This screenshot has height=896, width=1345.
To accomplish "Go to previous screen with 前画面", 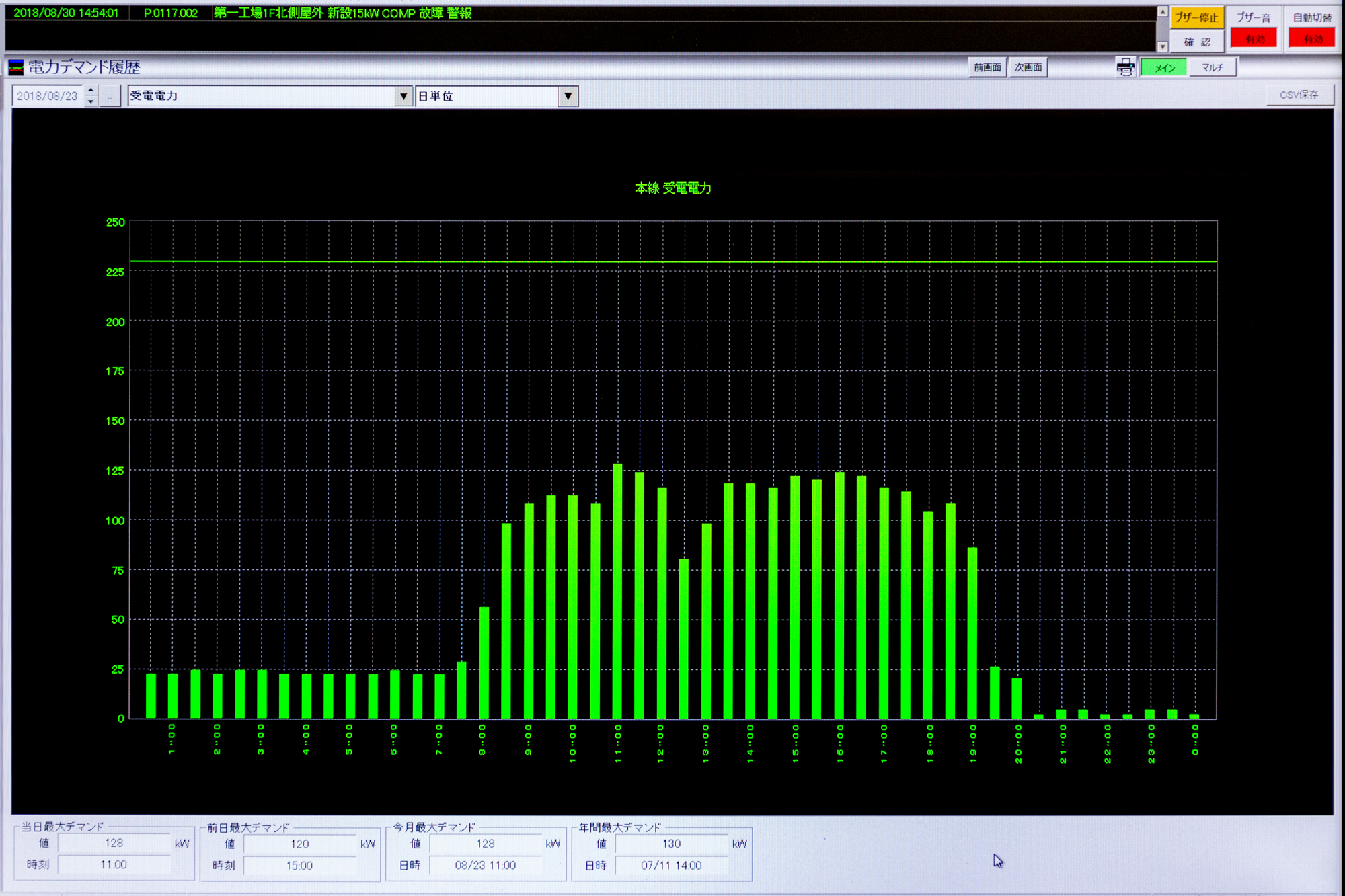I will pos(987,67).
